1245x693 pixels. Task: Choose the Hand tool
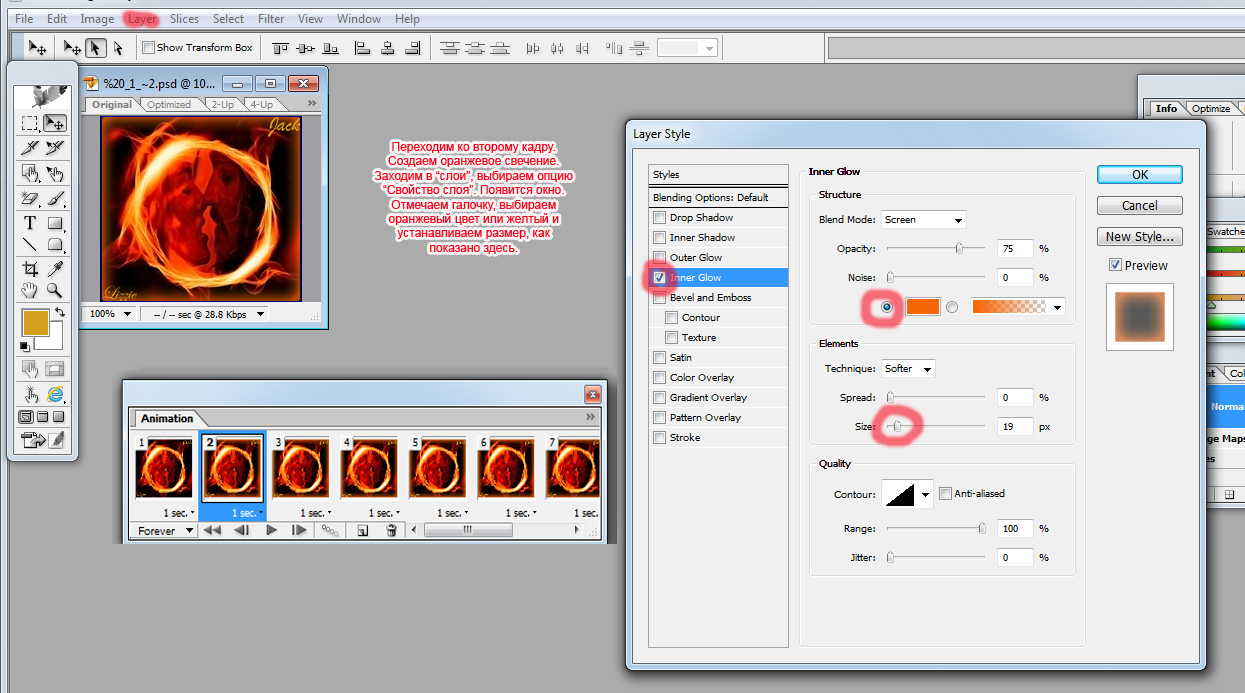pyautogui.click(x=30, y=291)
